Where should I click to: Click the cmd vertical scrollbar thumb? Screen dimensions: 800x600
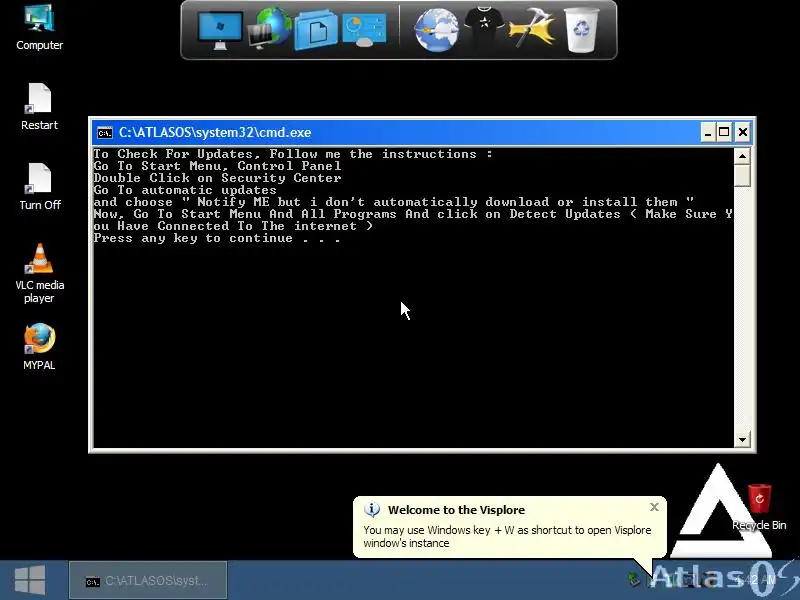[742, 176]
